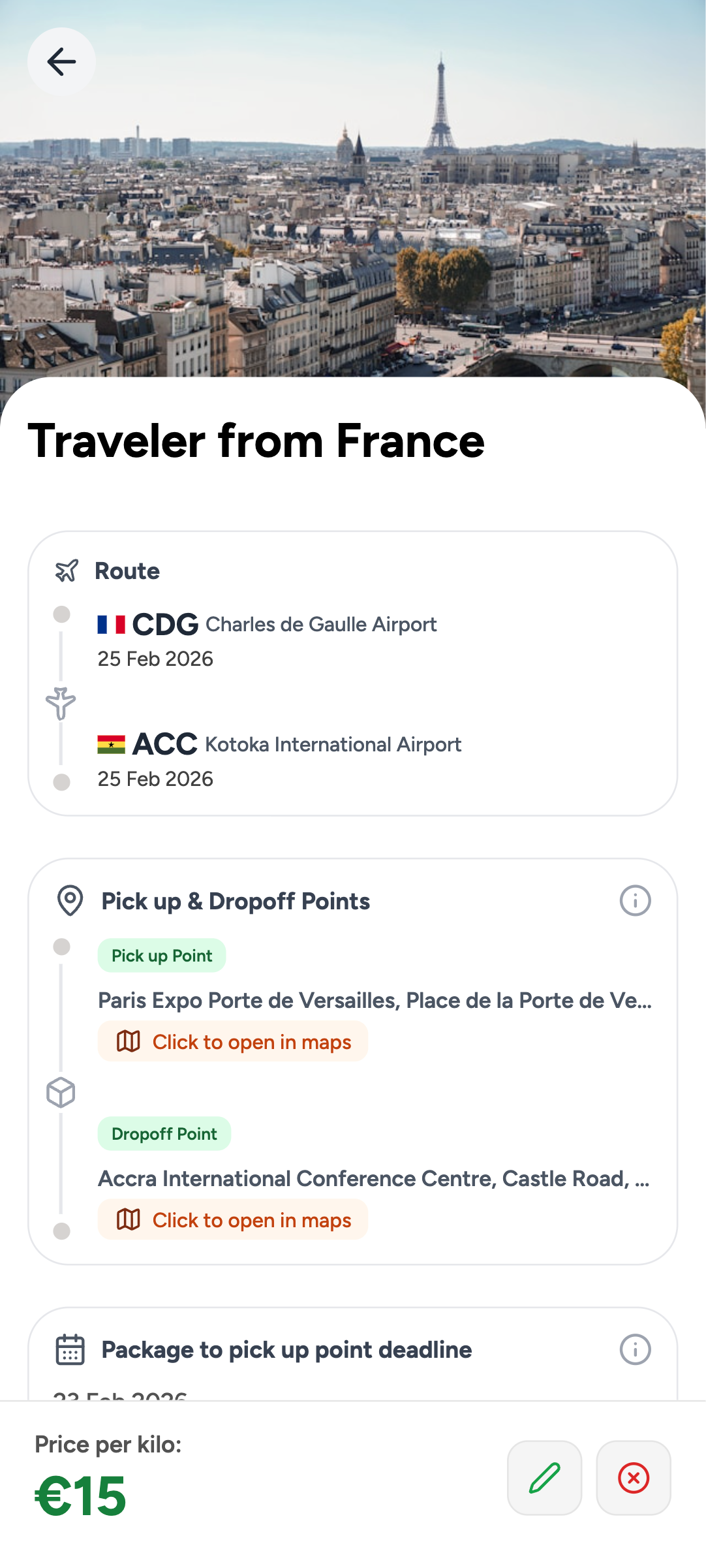Click the Ghana flag icon
The width and height of the screenshot is (706, 1568).
coord(111,745)
